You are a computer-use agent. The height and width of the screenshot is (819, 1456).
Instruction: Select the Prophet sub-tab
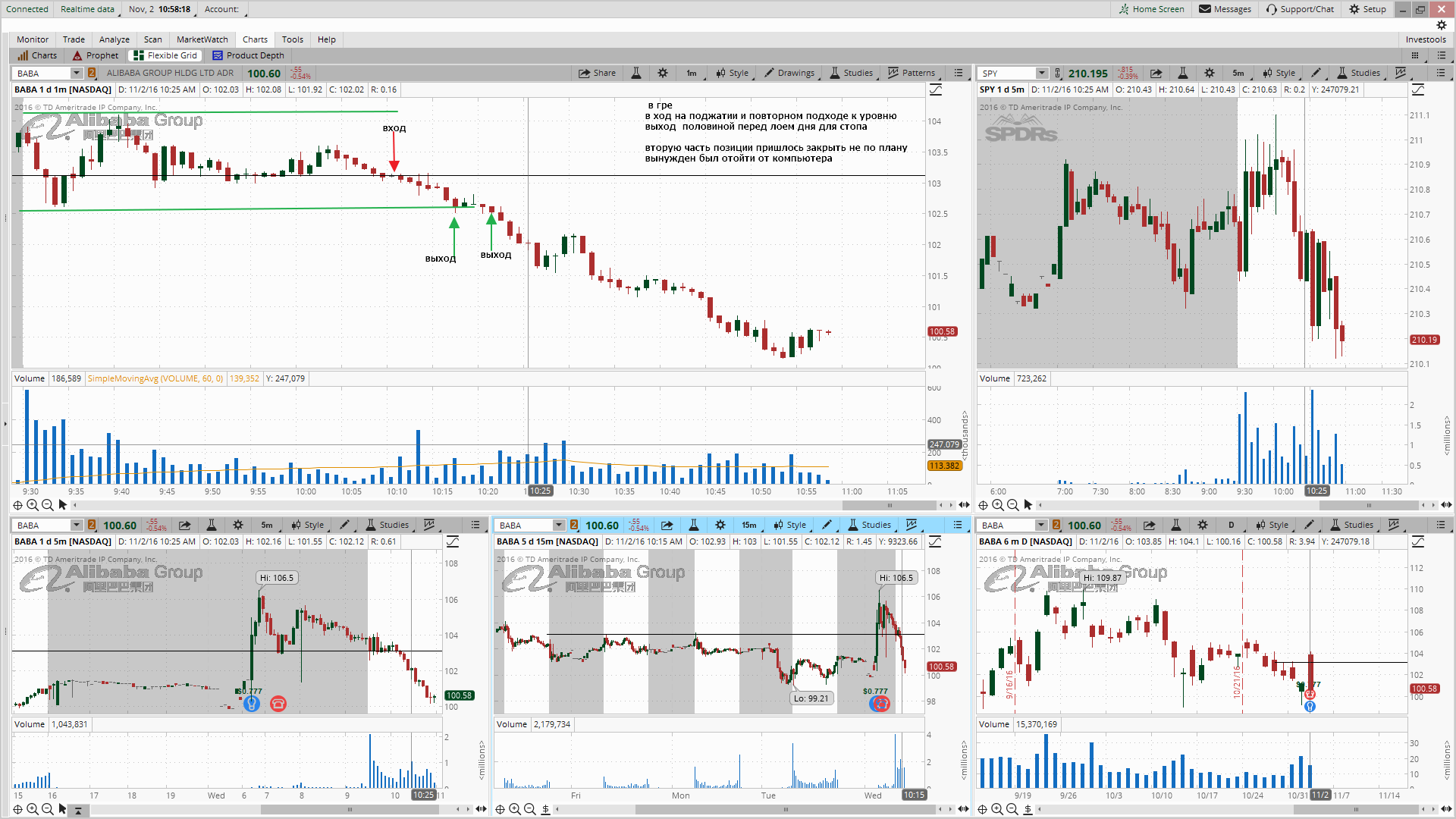click(x=96, y=55)
